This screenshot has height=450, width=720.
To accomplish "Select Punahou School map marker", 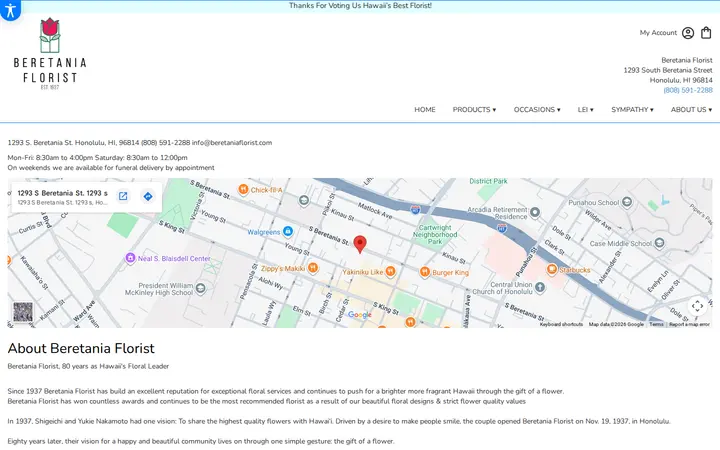I will pos(627,202).
